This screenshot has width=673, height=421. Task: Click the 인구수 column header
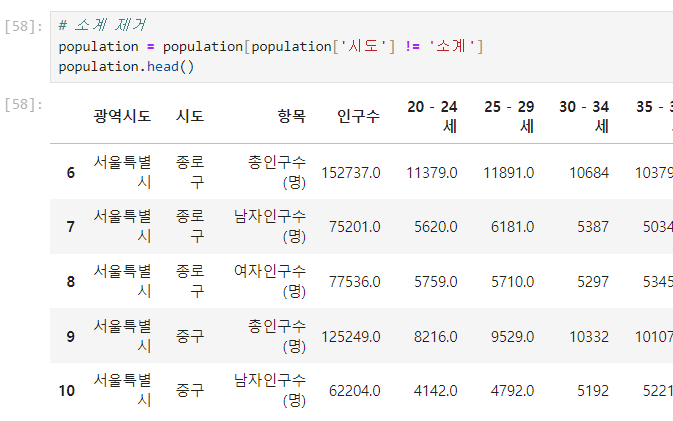[358, 116]
